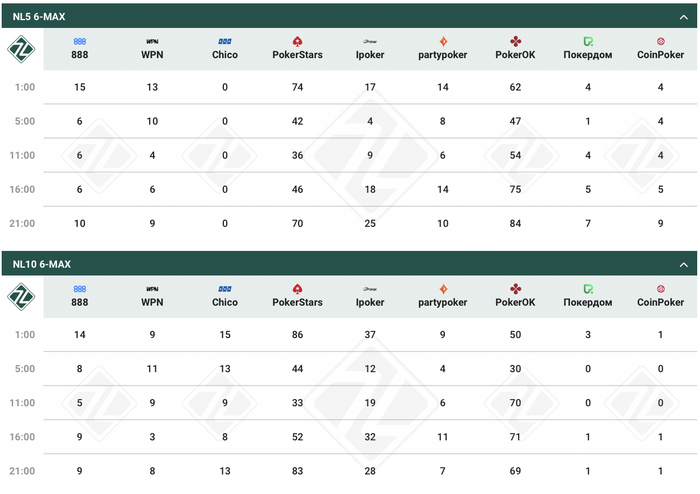The image size is (700, 494).
Task: Open the PokerStars label in NL10 table
Action: point(297,303)
